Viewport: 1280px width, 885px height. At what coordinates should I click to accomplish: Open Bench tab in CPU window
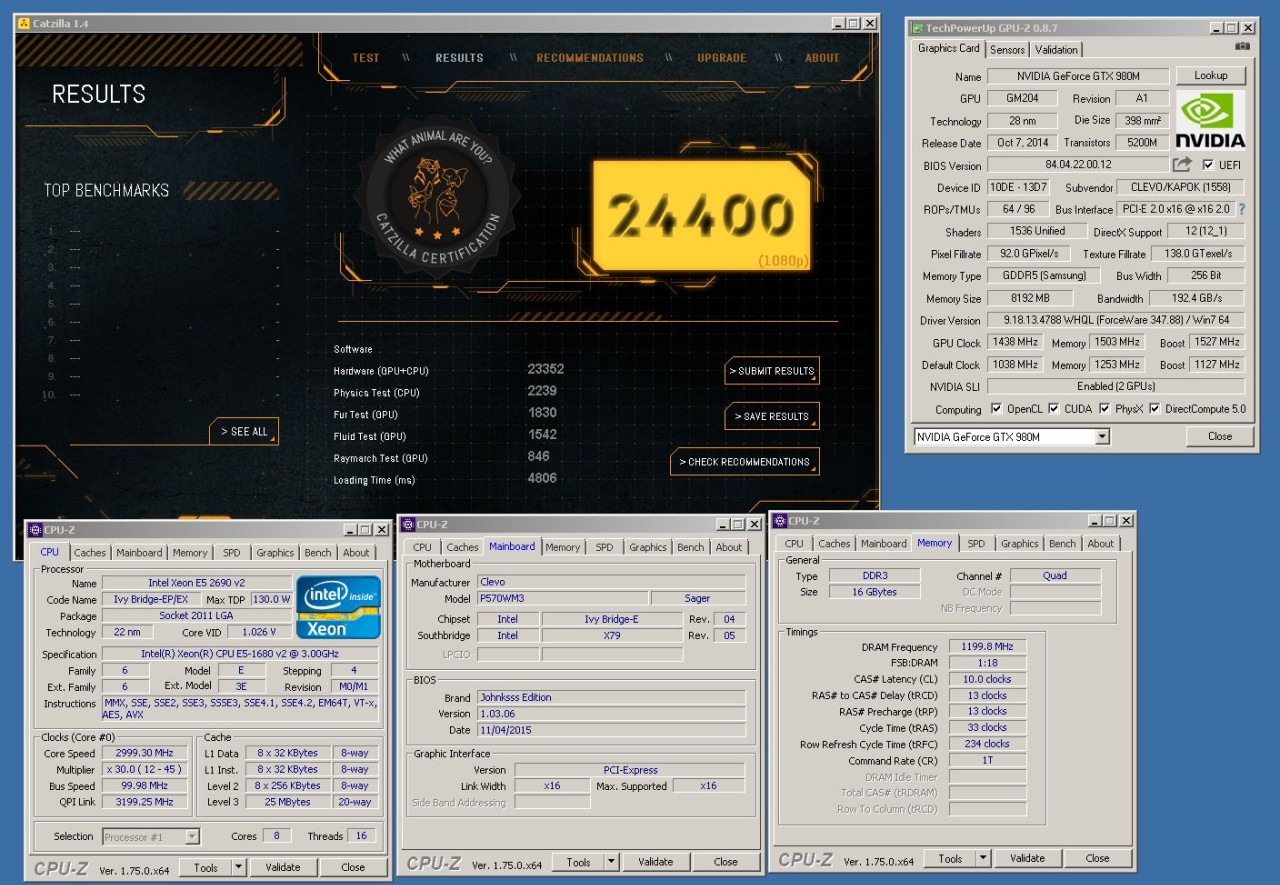(x=318, y=552)
